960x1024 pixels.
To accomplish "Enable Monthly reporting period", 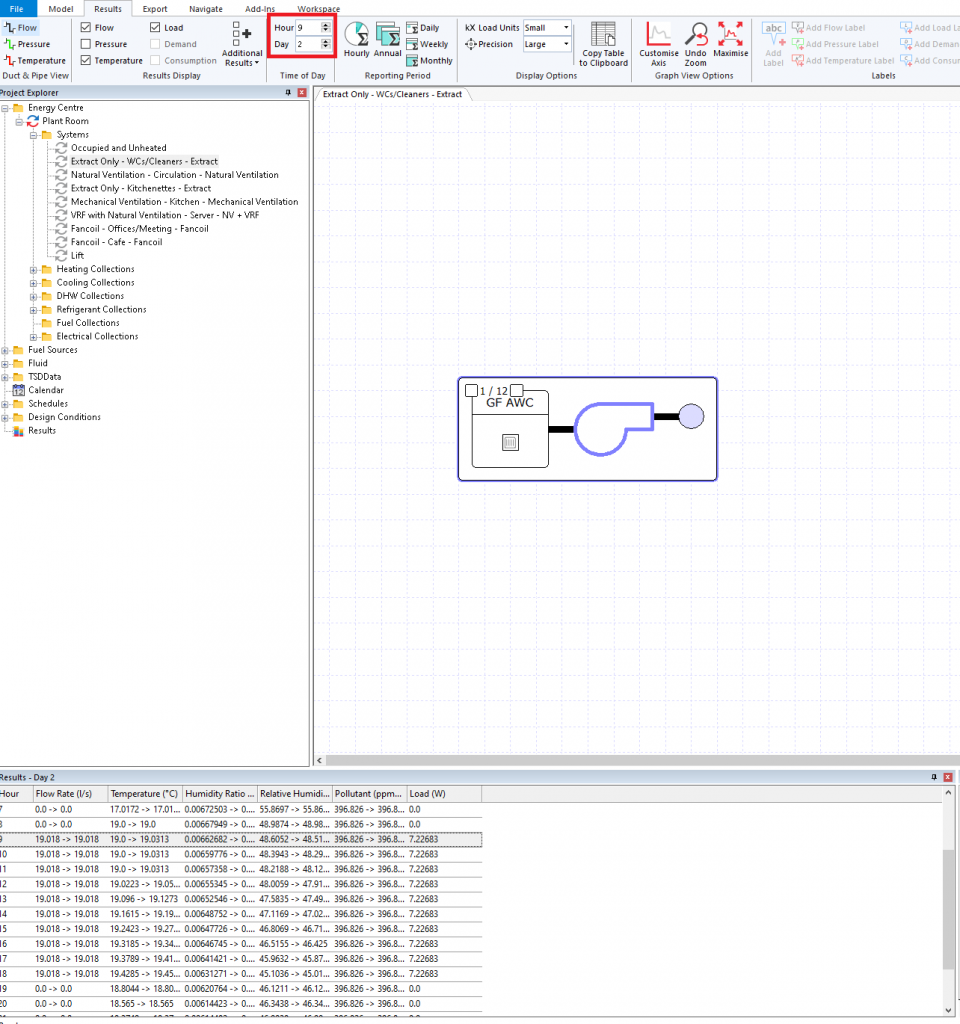I will 429,60.
